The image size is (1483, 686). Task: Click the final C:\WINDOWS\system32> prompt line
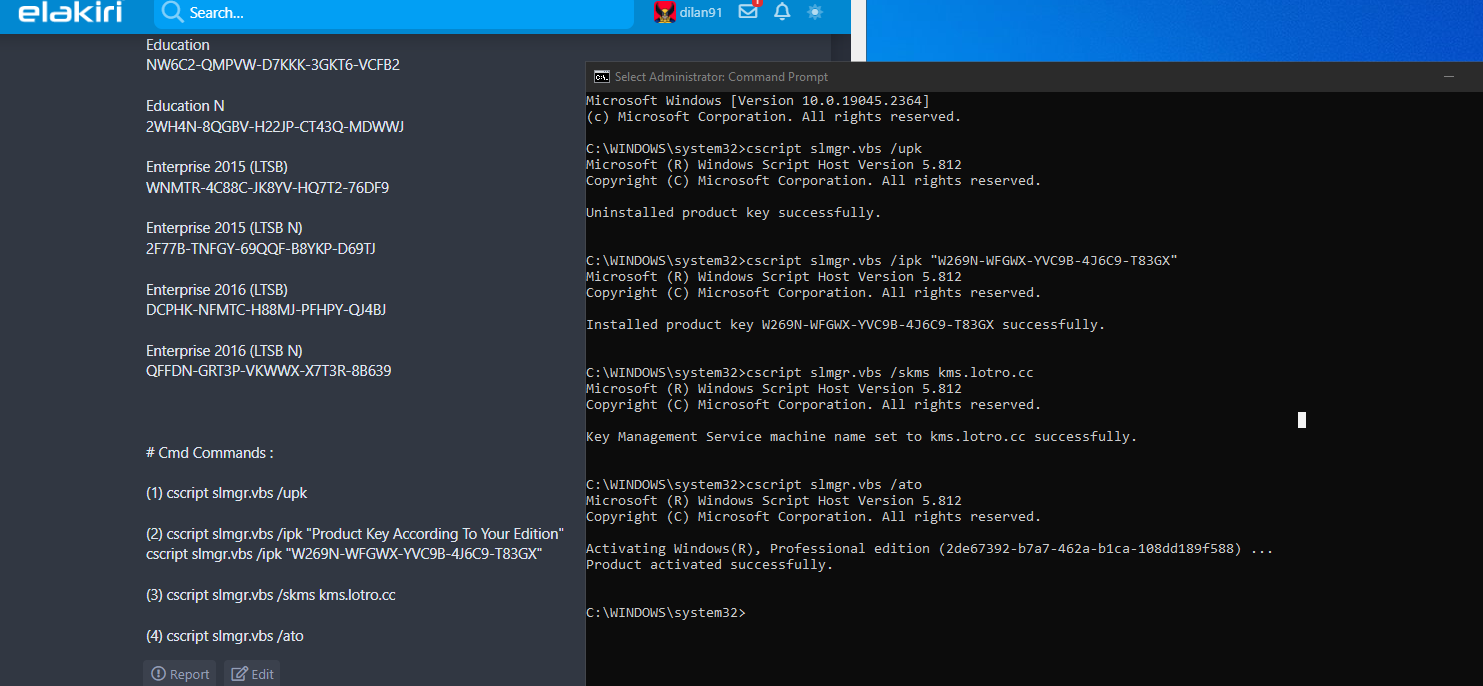tap(666, 613)
